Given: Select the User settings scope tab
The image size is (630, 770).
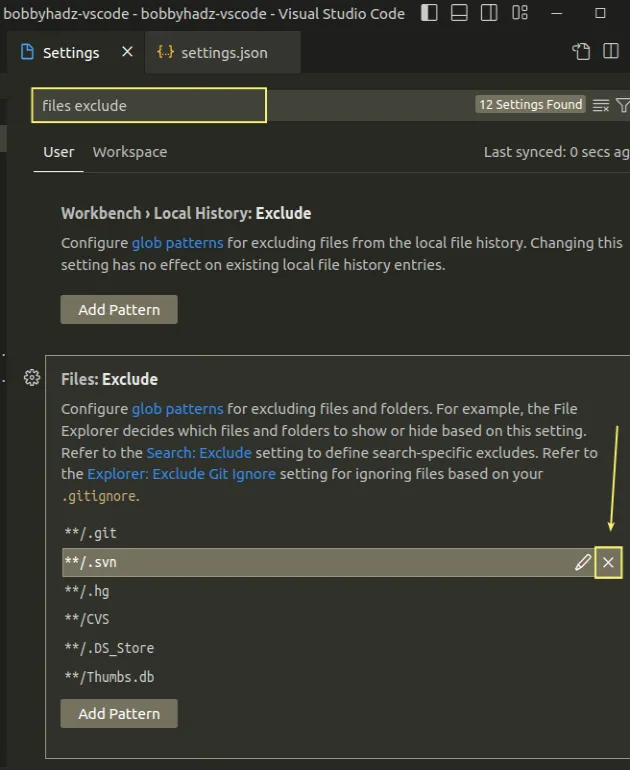Looking at the screenshot, I should pos(58,152).
